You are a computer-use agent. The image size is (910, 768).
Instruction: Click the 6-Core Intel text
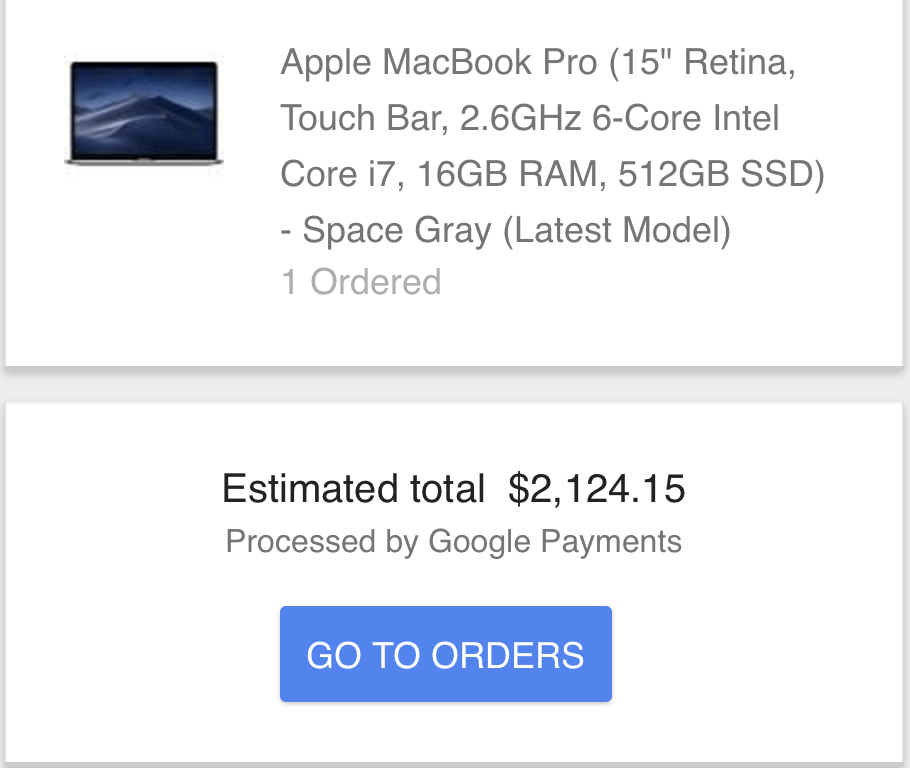pos(685,118)
